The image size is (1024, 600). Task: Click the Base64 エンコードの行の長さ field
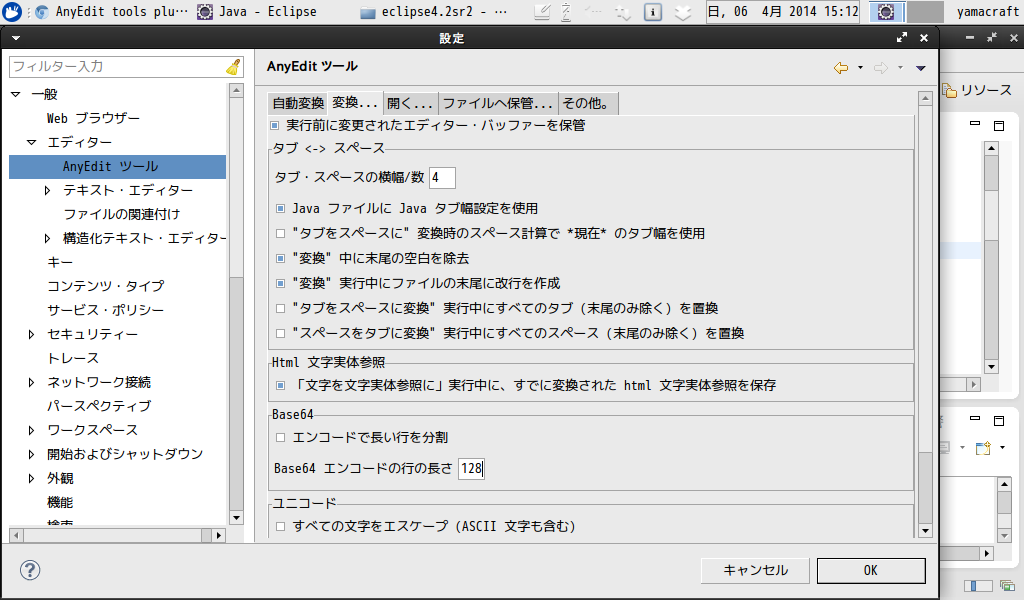[471, 469]
